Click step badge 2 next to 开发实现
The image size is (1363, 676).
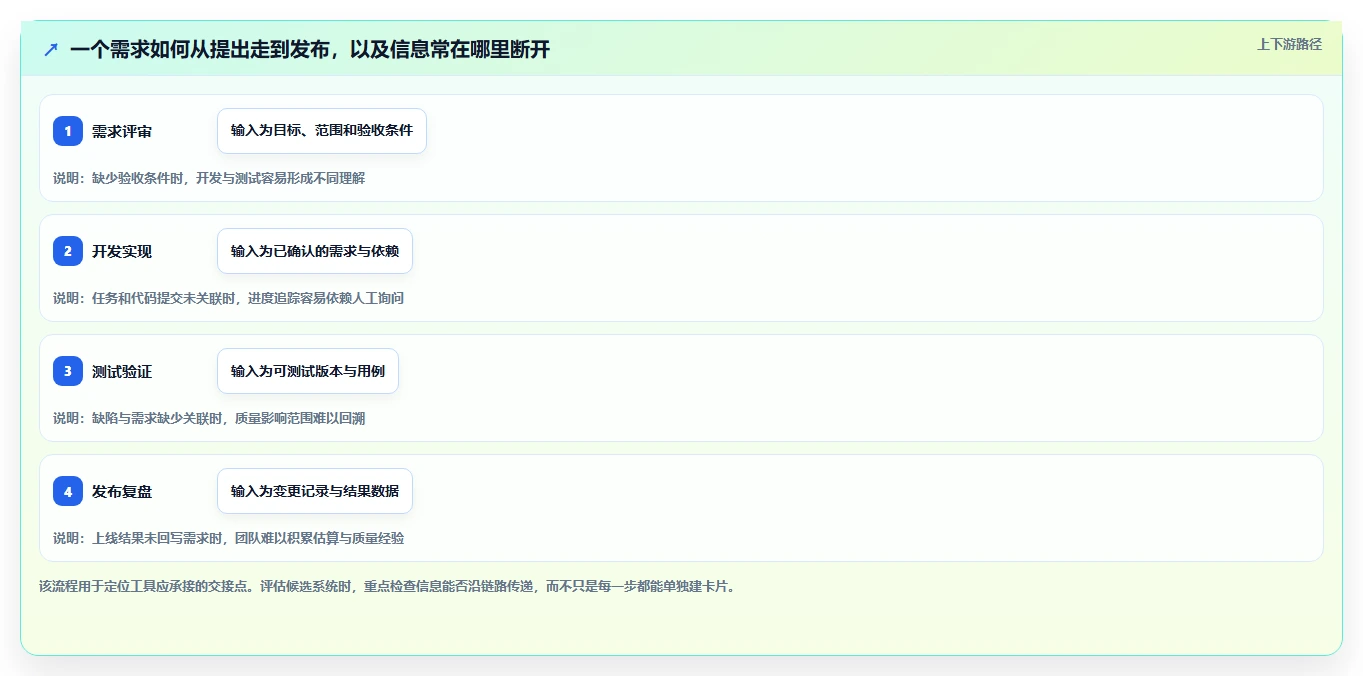tap(68, 251)
